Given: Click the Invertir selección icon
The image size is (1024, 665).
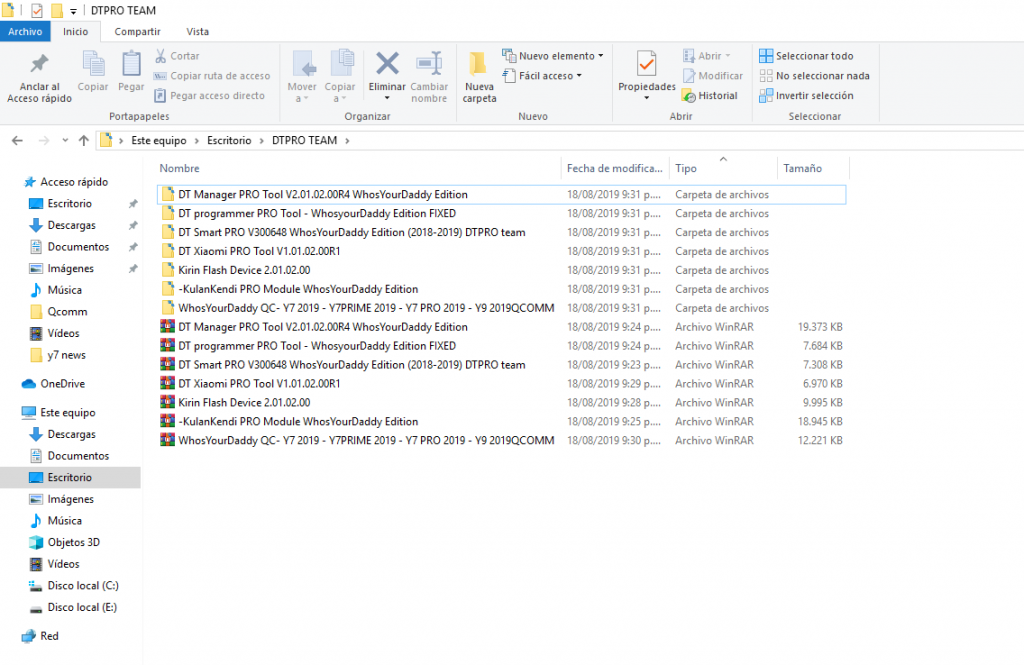Looking at the screenshot, I should [x=766, y=95].
